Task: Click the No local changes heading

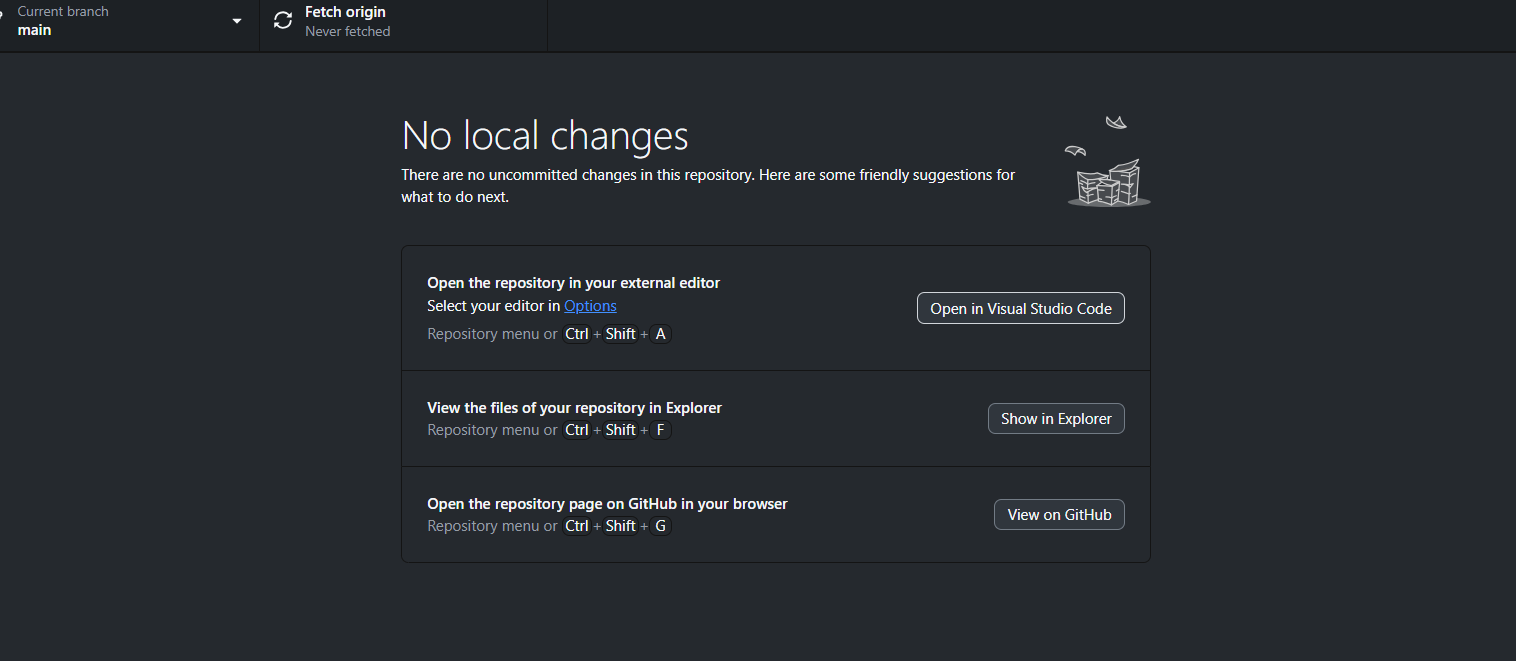Action: click(x=544, y=136)
